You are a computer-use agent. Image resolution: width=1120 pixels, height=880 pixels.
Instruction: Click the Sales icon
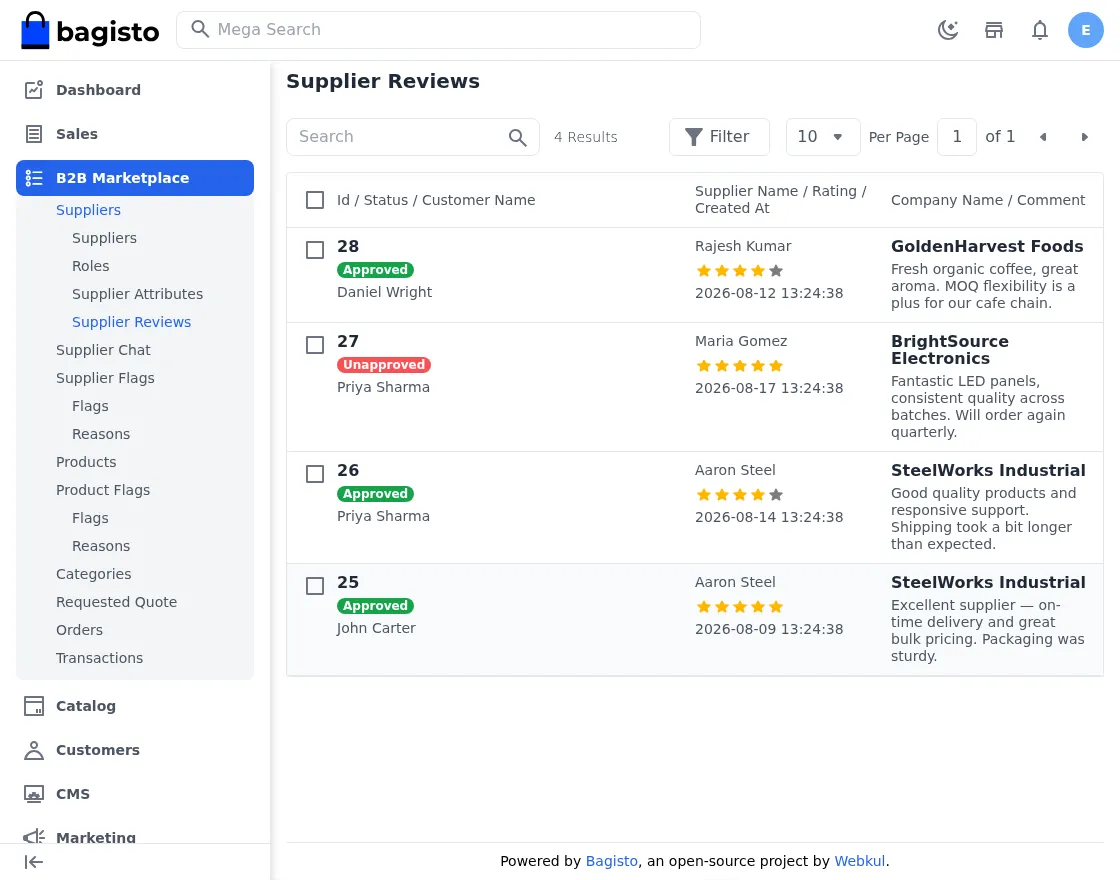click(34, 134)
